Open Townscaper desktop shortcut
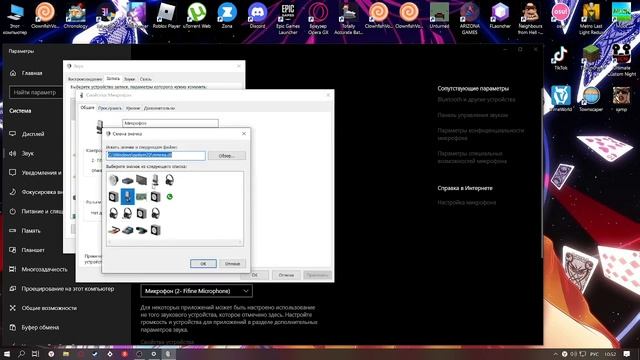 pyautogui.click(x=591, y=99)
